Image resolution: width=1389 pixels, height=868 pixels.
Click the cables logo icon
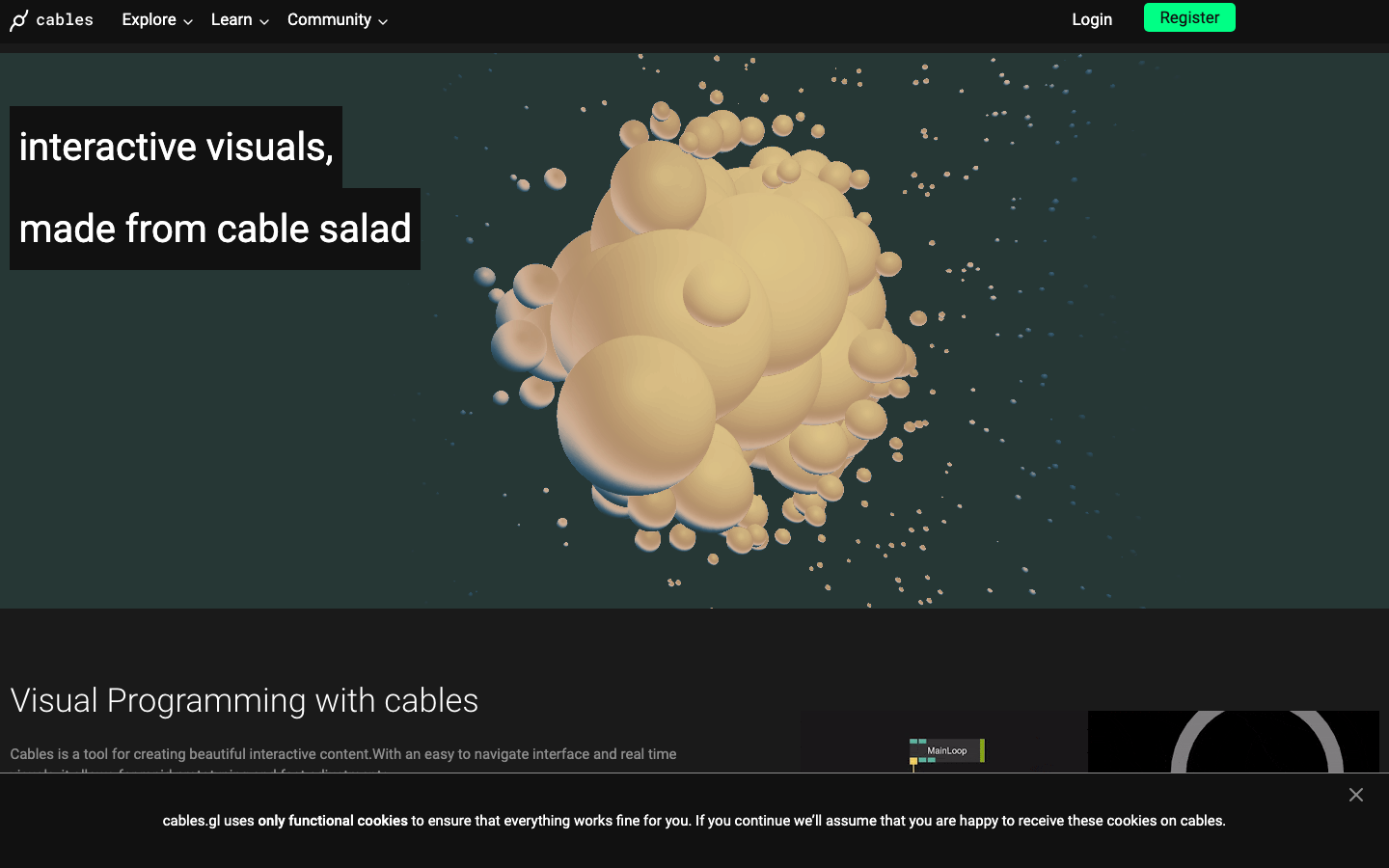point(19,20)
